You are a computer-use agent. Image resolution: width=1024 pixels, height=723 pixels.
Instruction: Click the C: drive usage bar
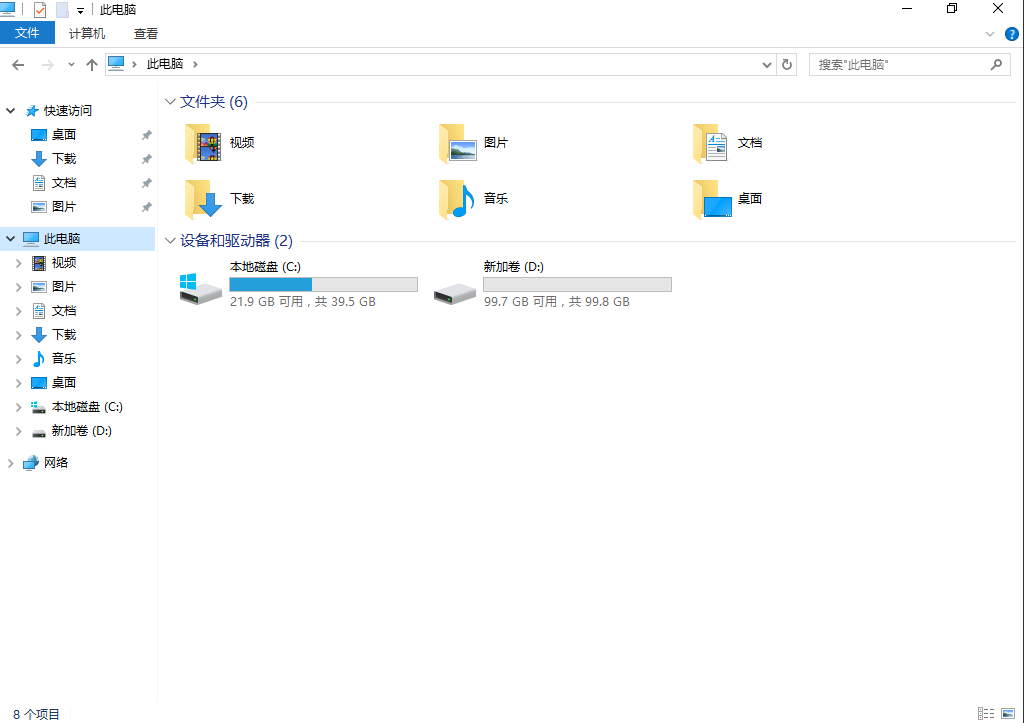[324, 284]
